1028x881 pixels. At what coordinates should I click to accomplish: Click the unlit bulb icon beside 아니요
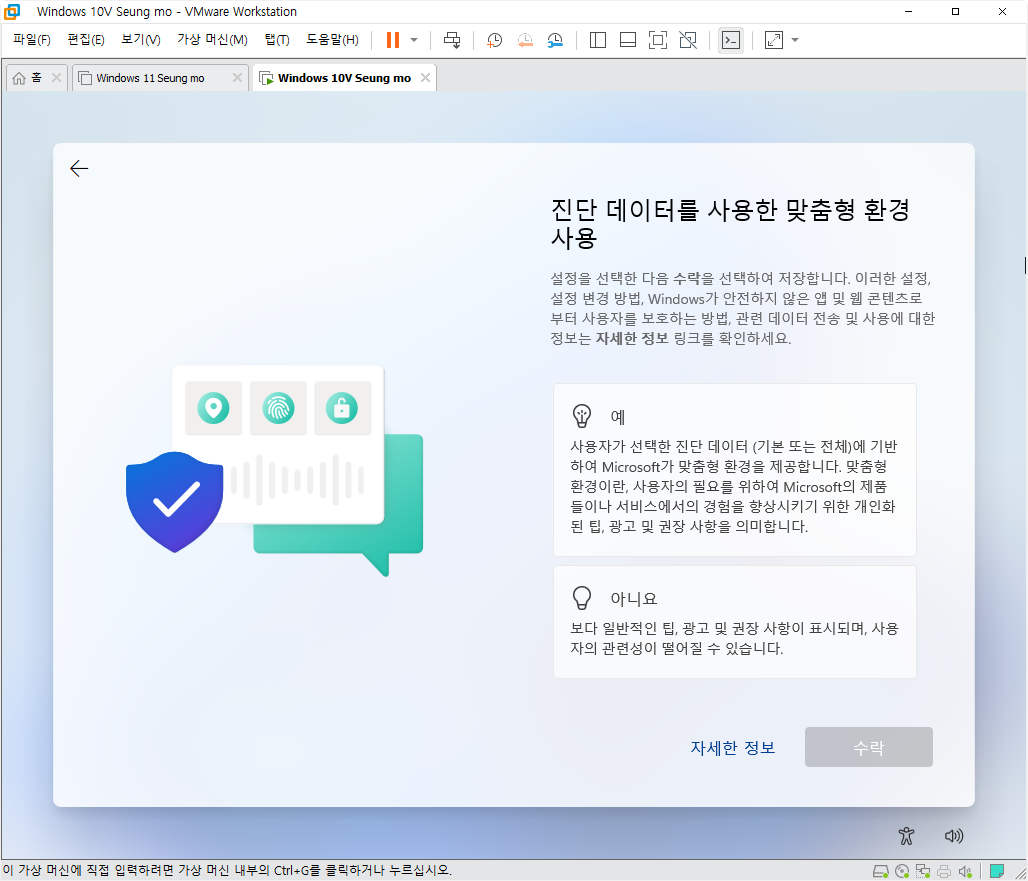582,598
